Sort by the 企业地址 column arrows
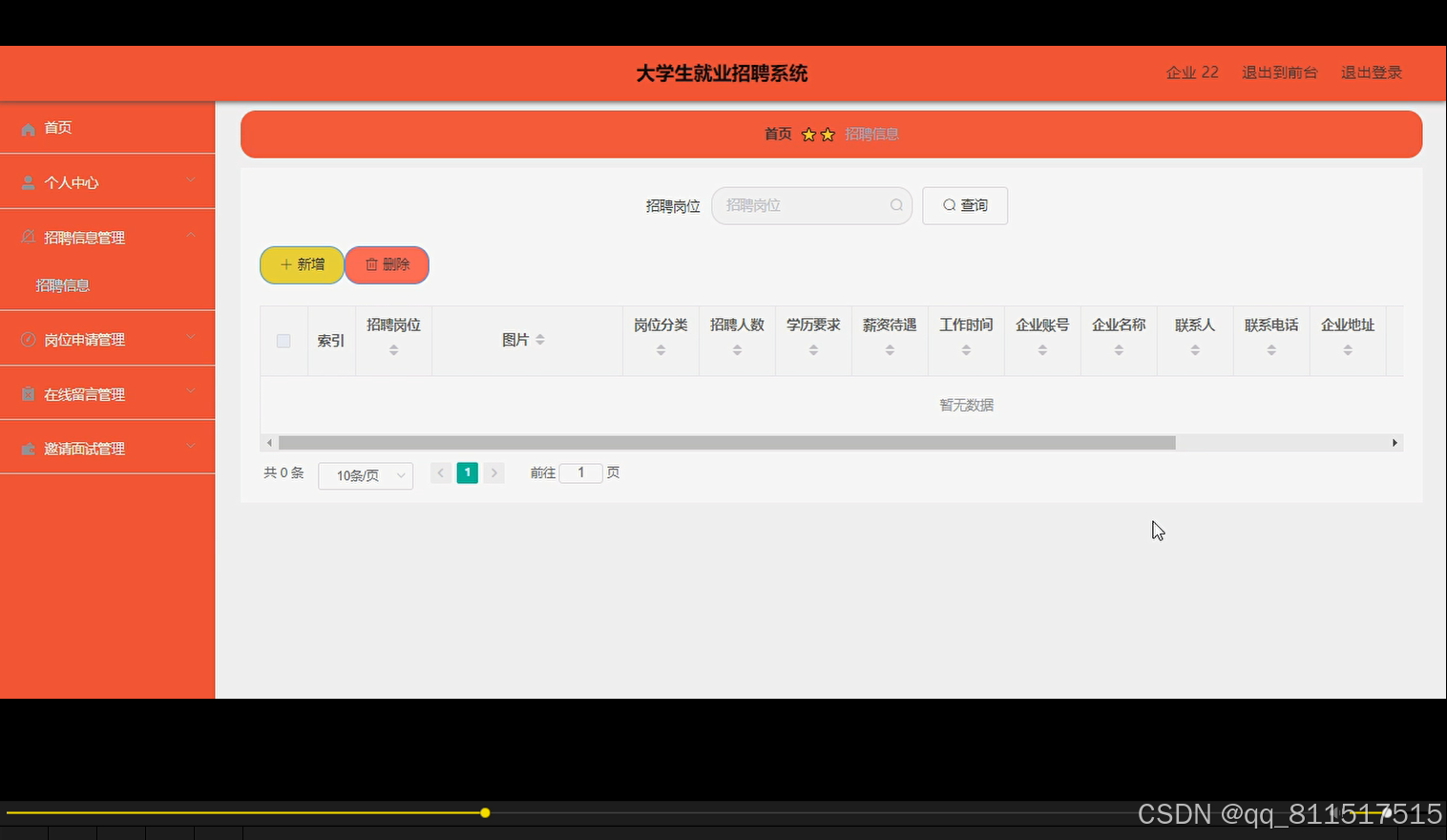Screen dimensions: 1447x840 click(x=1348, y=350)
